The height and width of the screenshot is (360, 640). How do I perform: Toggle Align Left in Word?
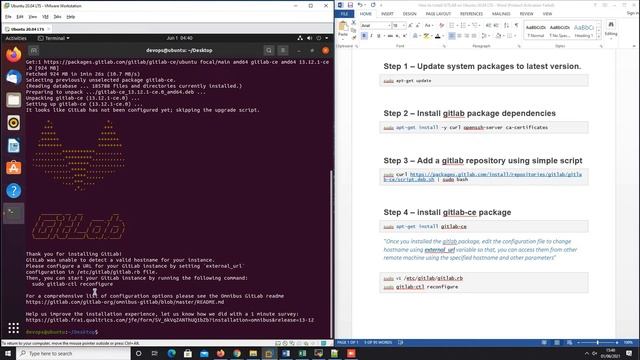pos(451,36)
